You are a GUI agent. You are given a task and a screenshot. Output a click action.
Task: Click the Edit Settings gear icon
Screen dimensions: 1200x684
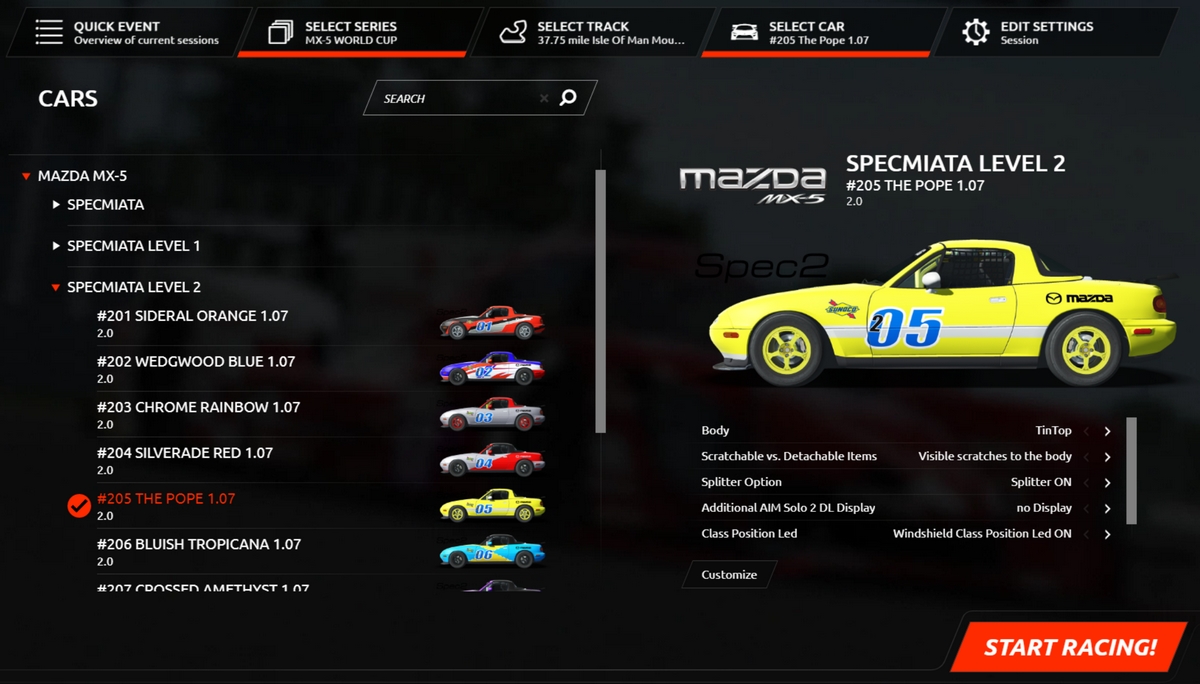[976, 32]
